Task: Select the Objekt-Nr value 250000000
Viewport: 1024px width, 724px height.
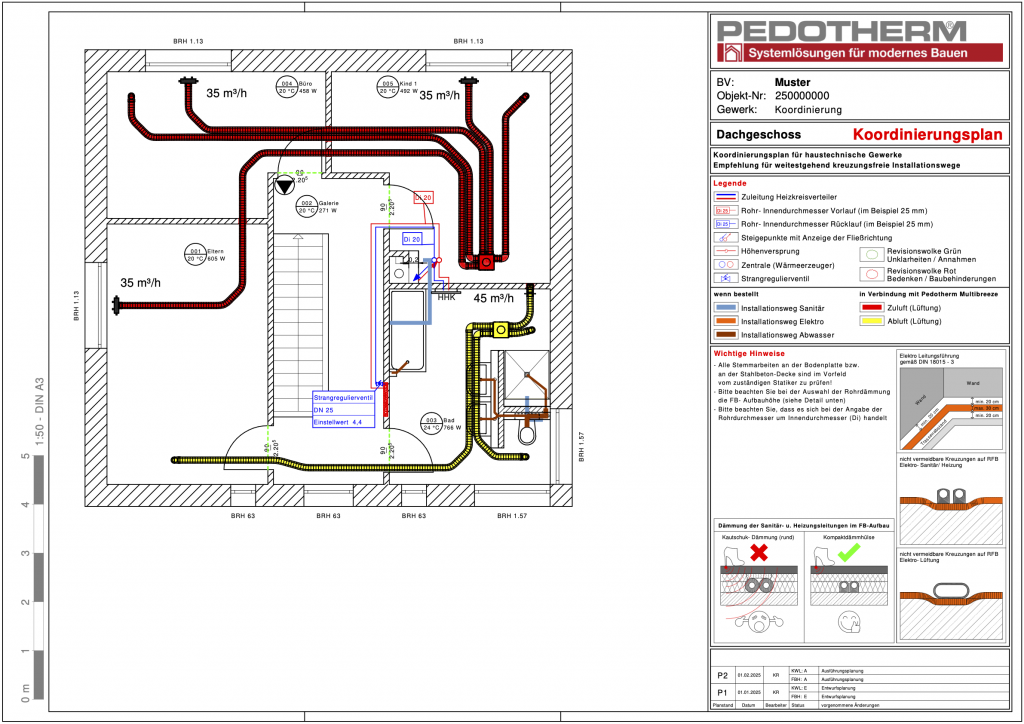Action: 802,95
